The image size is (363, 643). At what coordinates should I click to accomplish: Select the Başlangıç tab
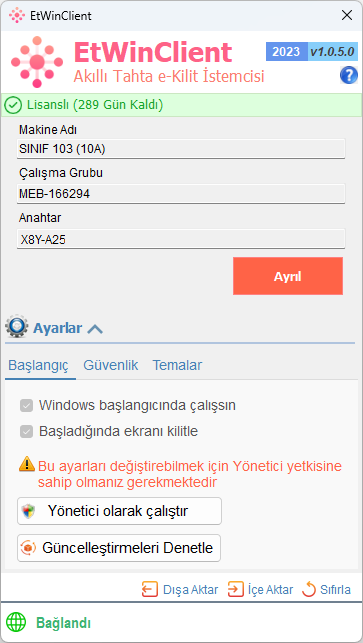pos(39,365)
